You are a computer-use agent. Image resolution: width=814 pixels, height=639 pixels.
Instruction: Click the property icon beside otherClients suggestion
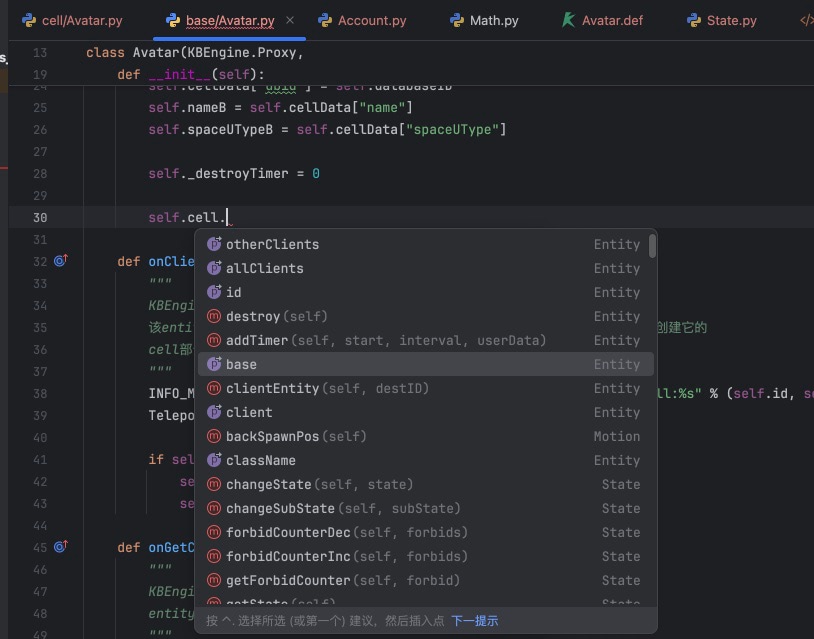pyautogui.click(x=213, y=244)
